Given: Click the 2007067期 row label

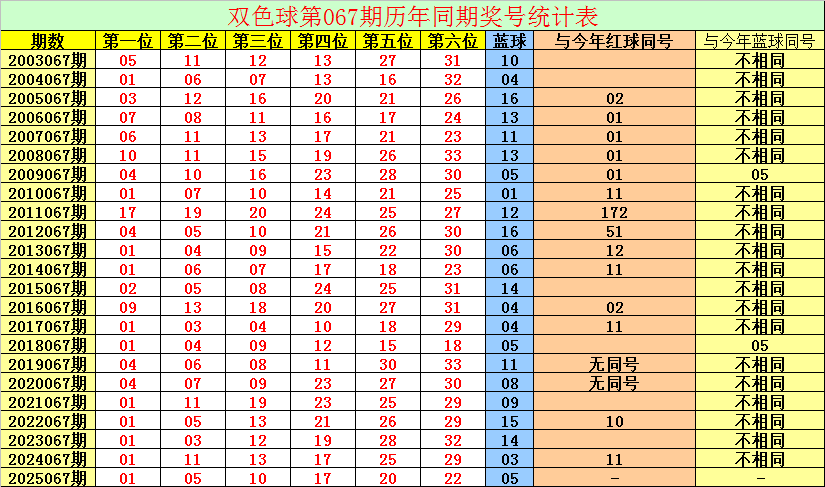Looking at the screenshot, I should (x=47, y=136).
